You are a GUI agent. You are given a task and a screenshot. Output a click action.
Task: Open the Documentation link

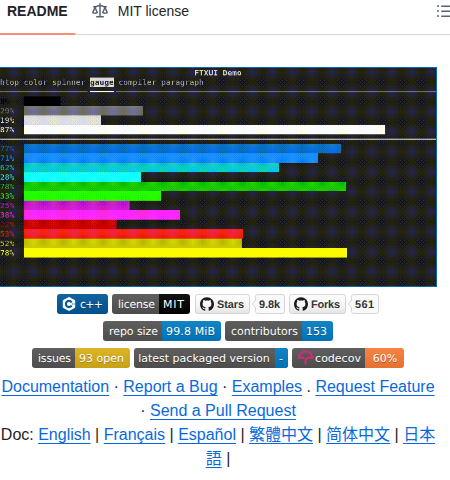pyautogui.click(x=55, y=387)
